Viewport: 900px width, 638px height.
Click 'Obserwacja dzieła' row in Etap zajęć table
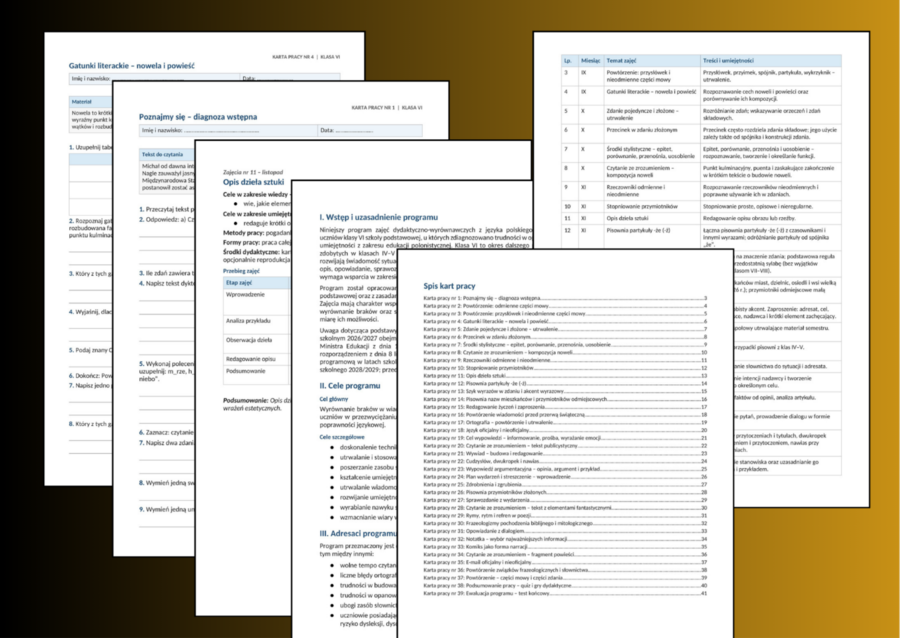click(x=257, y=343)
